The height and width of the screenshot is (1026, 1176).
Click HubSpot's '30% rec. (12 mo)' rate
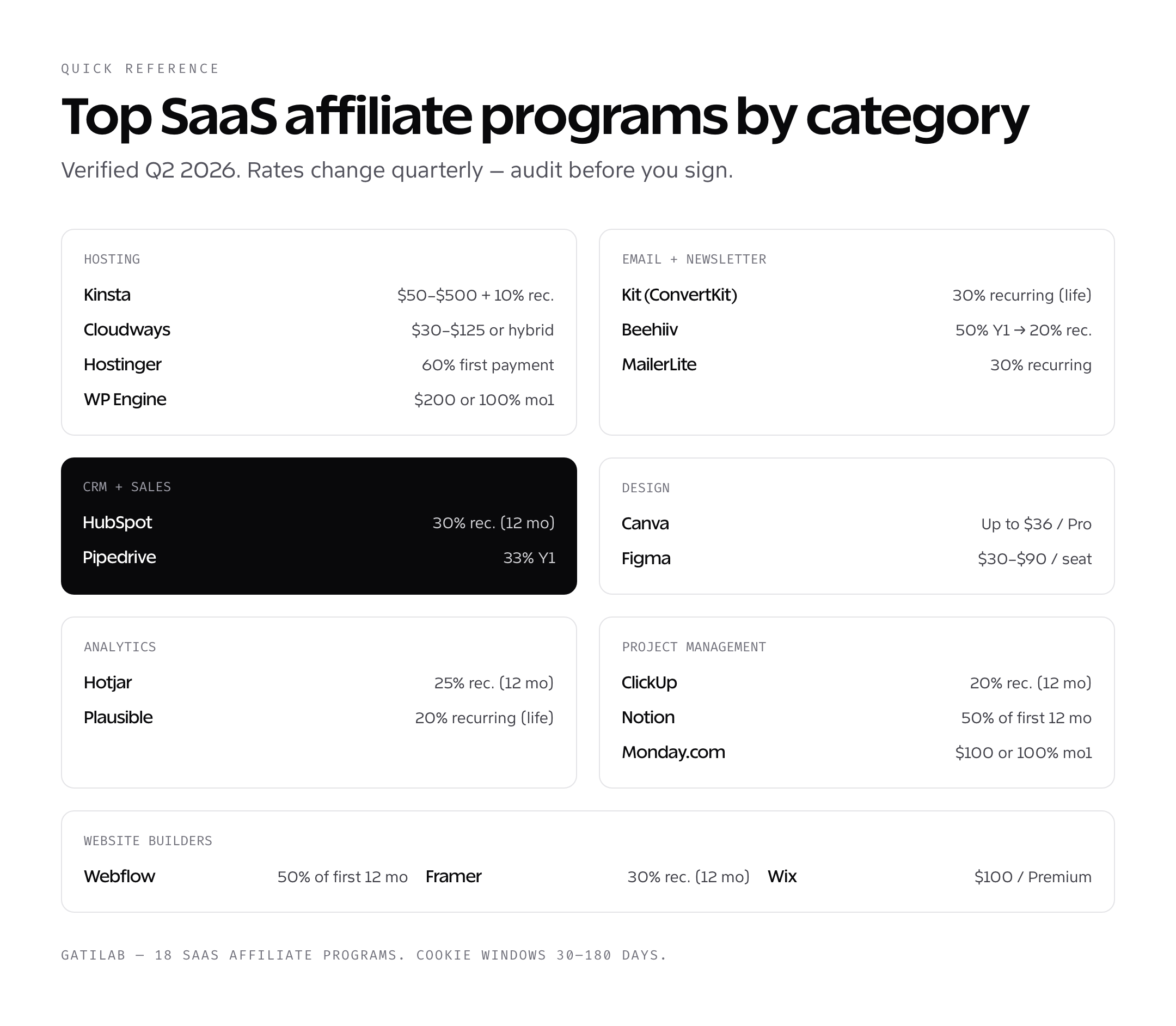pyautogui.click(x=493, y=523)
